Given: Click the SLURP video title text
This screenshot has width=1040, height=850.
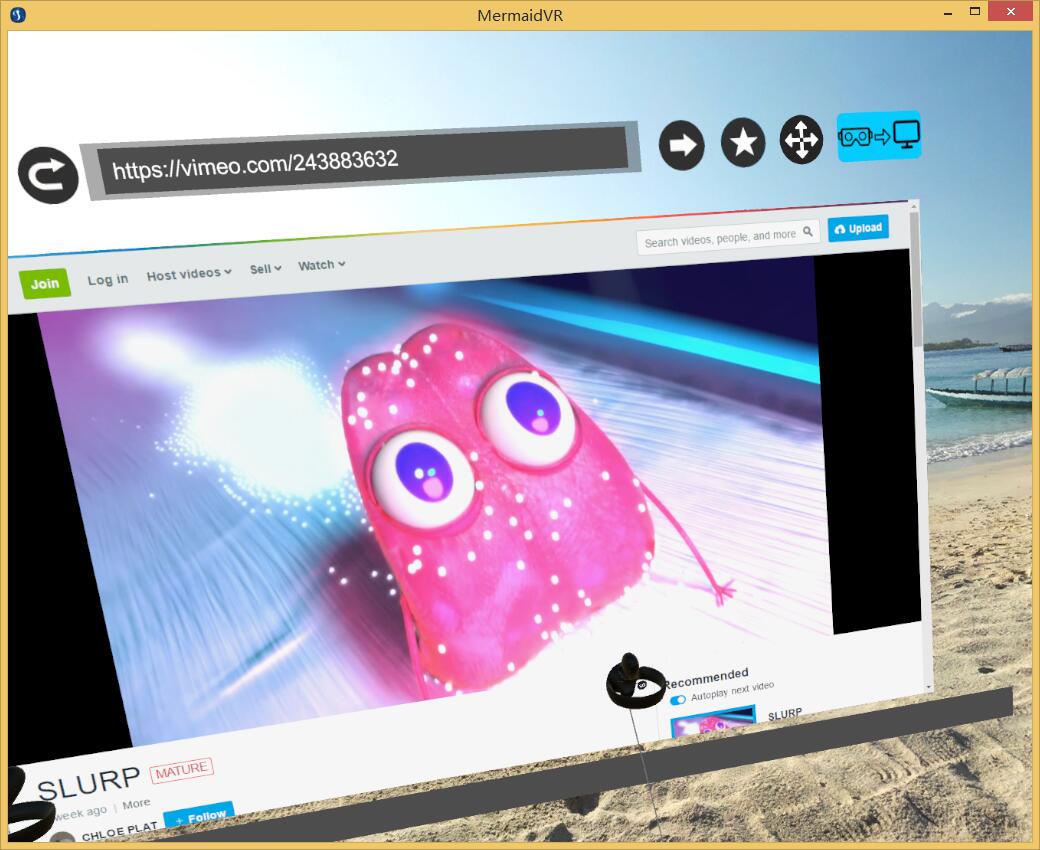Looking at the screenshot, I should coord(88,782).
